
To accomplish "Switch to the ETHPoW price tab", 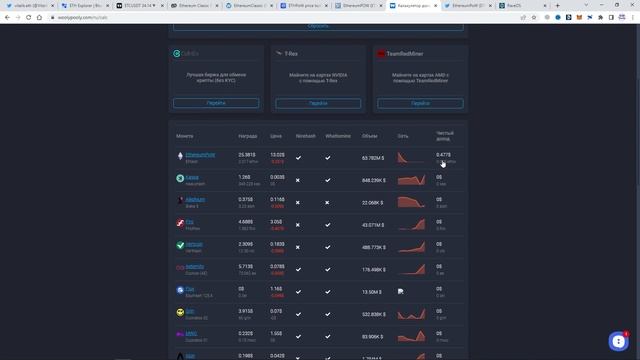I will [x=304, y=6].
